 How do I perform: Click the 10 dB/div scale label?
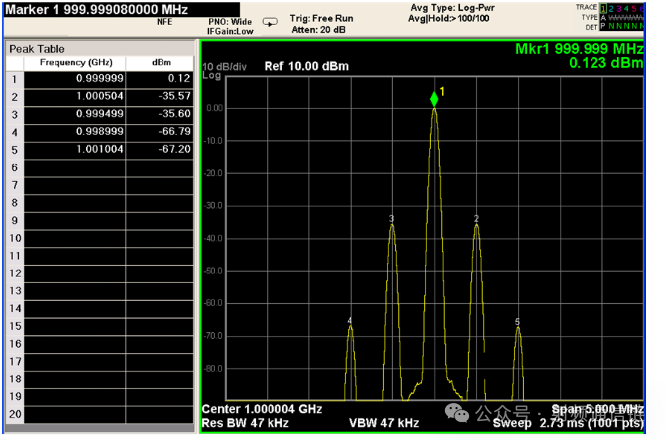point(224,67)
